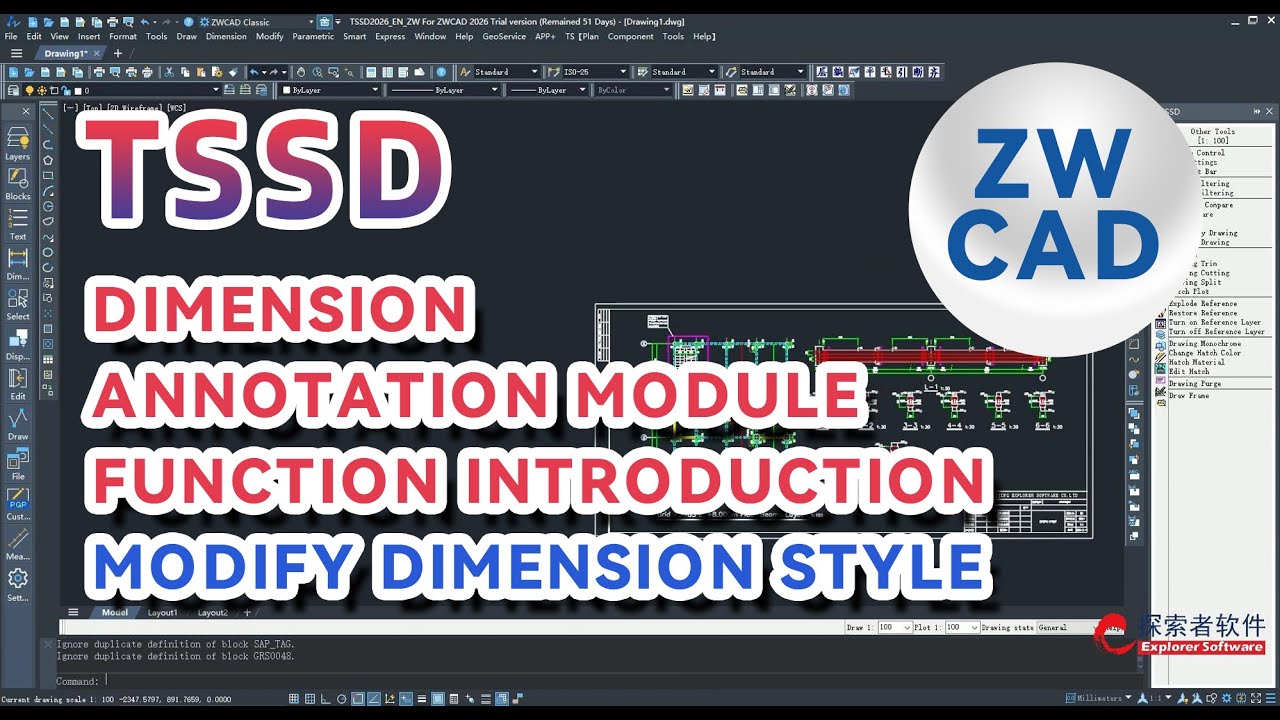Screen dimensions: 1280x720
Task: Click Drawing Purge in TSSD panel
Action: 1195,384
